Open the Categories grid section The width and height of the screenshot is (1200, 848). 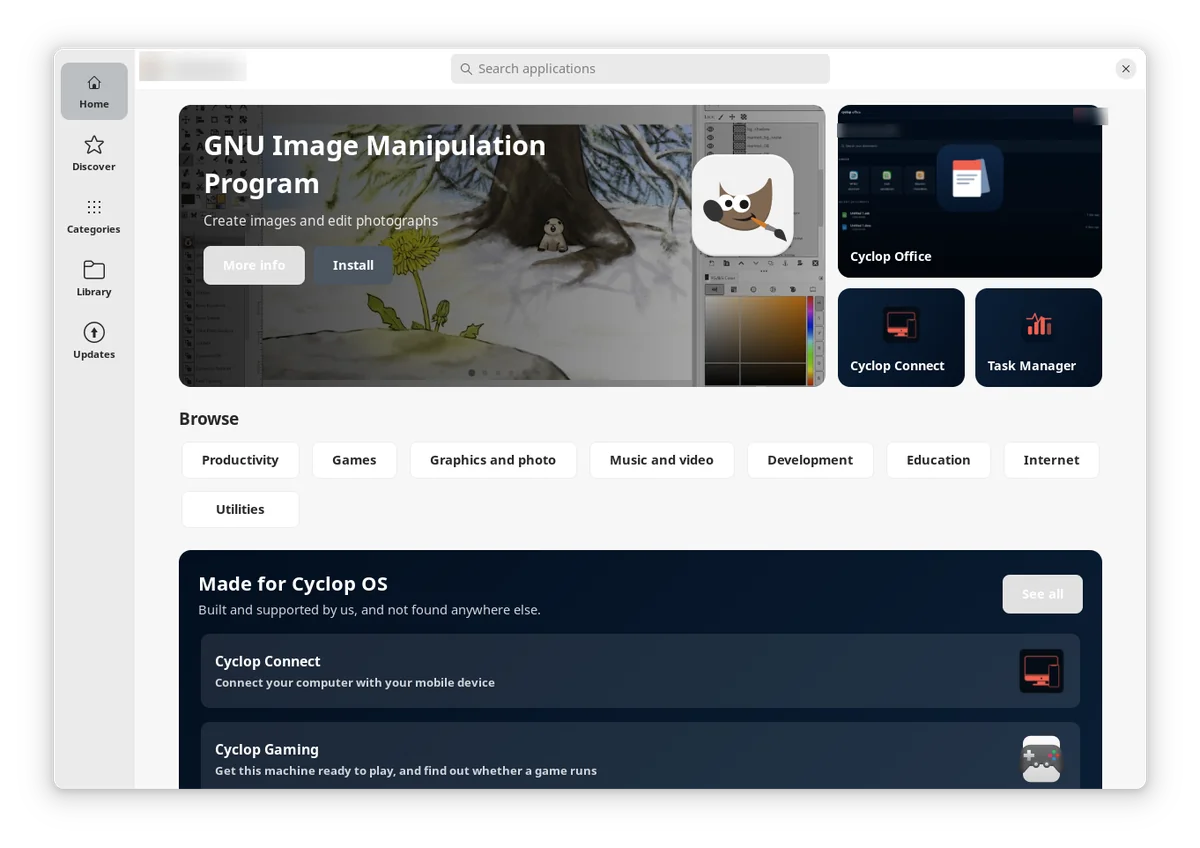(94, 217)
